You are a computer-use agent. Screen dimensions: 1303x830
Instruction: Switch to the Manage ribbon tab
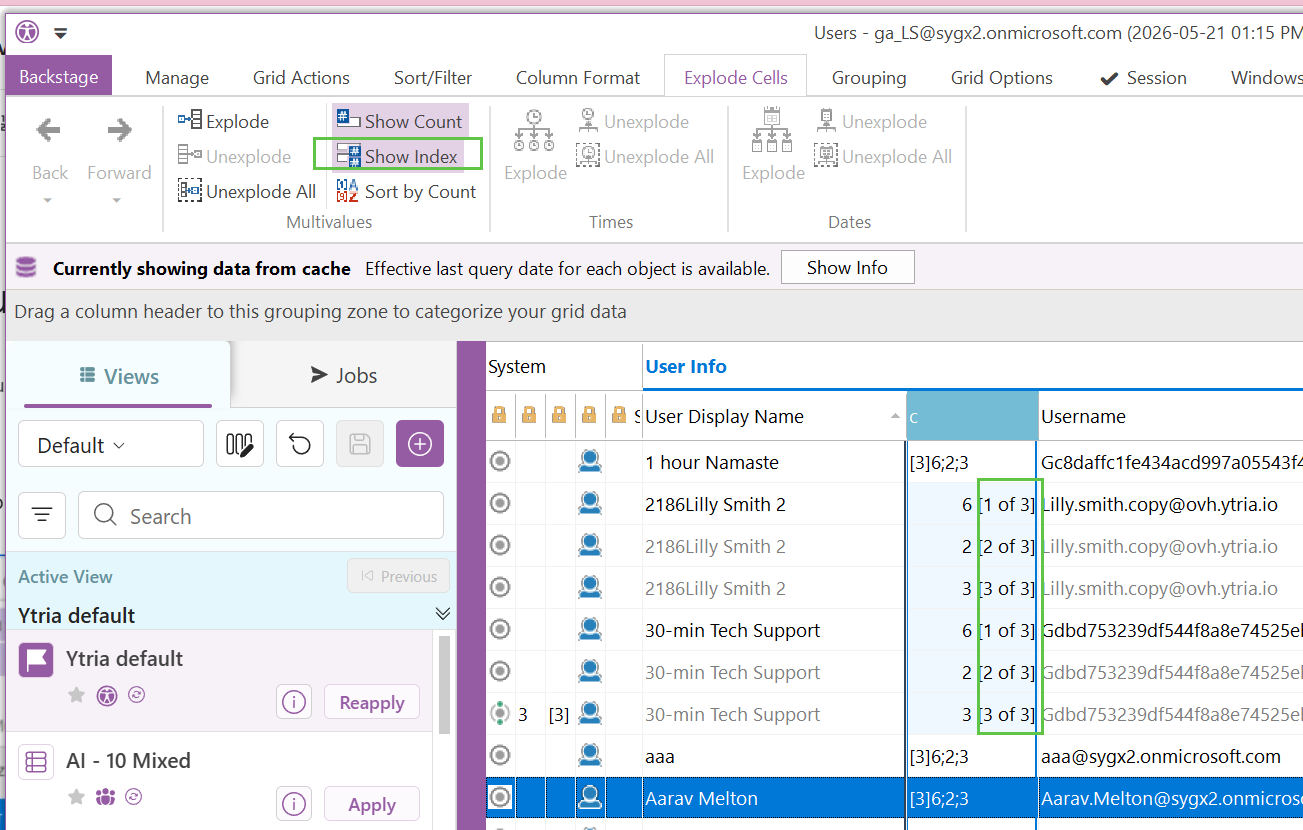point(177,77)
